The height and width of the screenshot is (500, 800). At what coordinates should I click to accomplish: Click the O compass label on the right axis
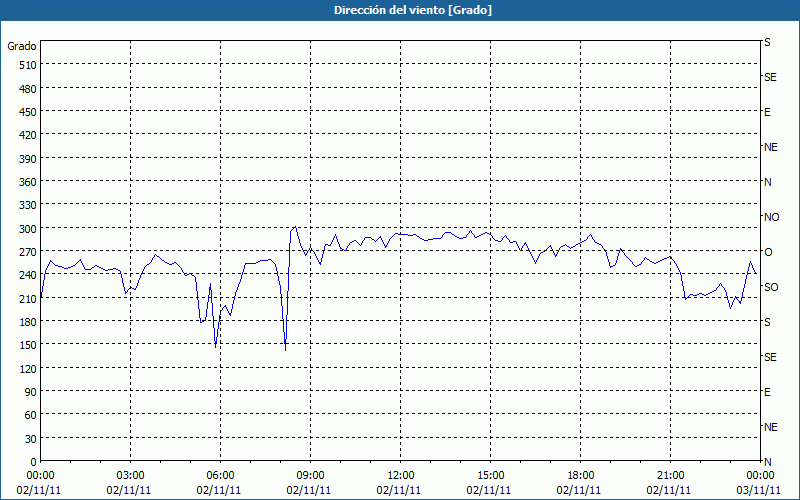(x=768, y=252)
